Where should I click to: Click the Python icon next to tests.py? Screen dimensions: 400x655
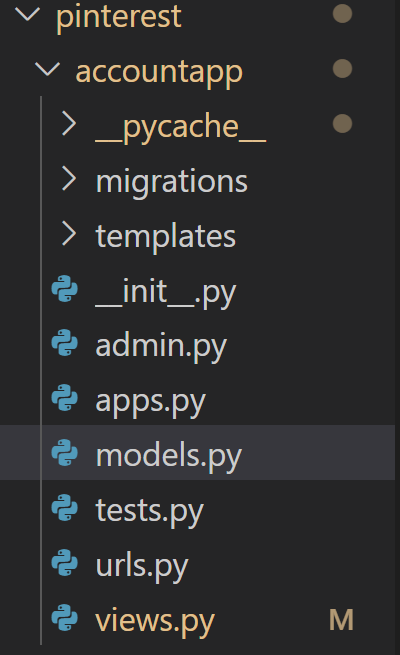tap(65, 508)
